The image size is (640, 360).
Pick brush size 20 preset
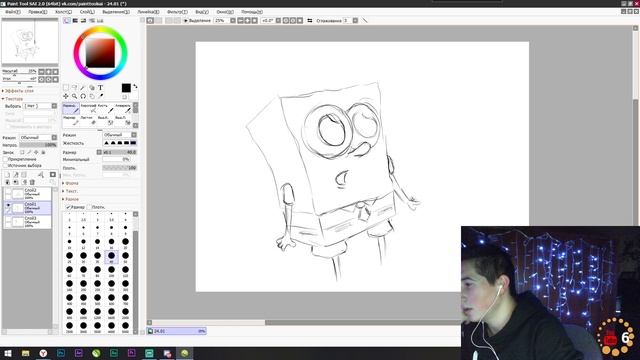[x=125, y=243]
